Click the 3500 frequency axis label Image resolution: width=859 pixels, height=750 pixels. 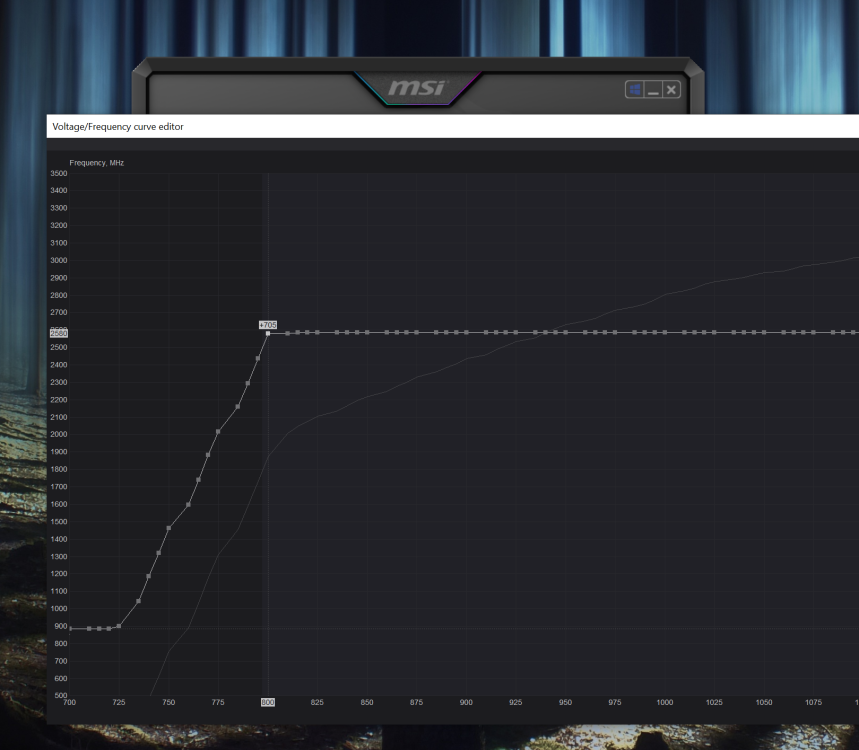(x=59, y=173)
